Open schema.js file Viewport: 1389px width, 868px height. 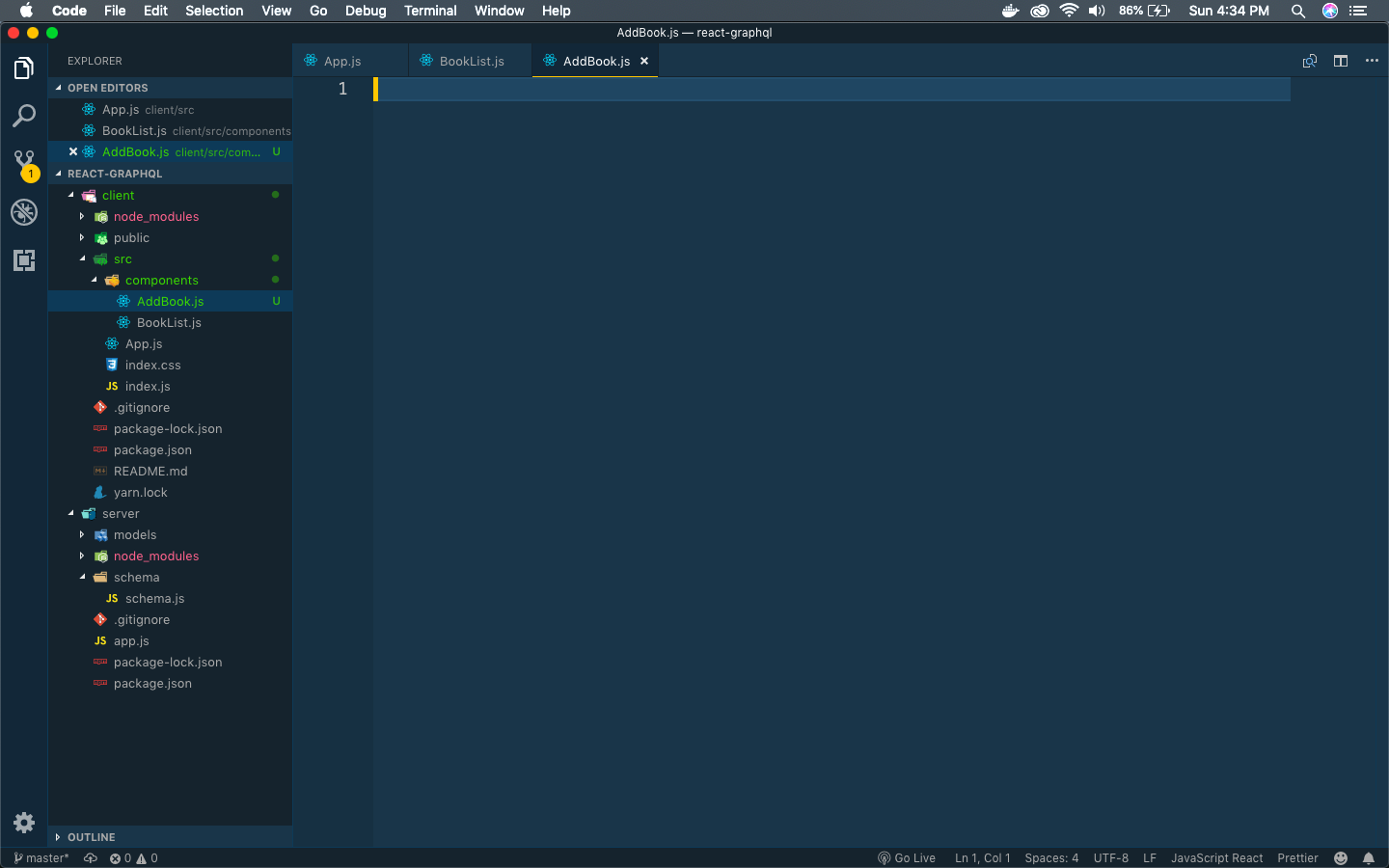[170, 598]
